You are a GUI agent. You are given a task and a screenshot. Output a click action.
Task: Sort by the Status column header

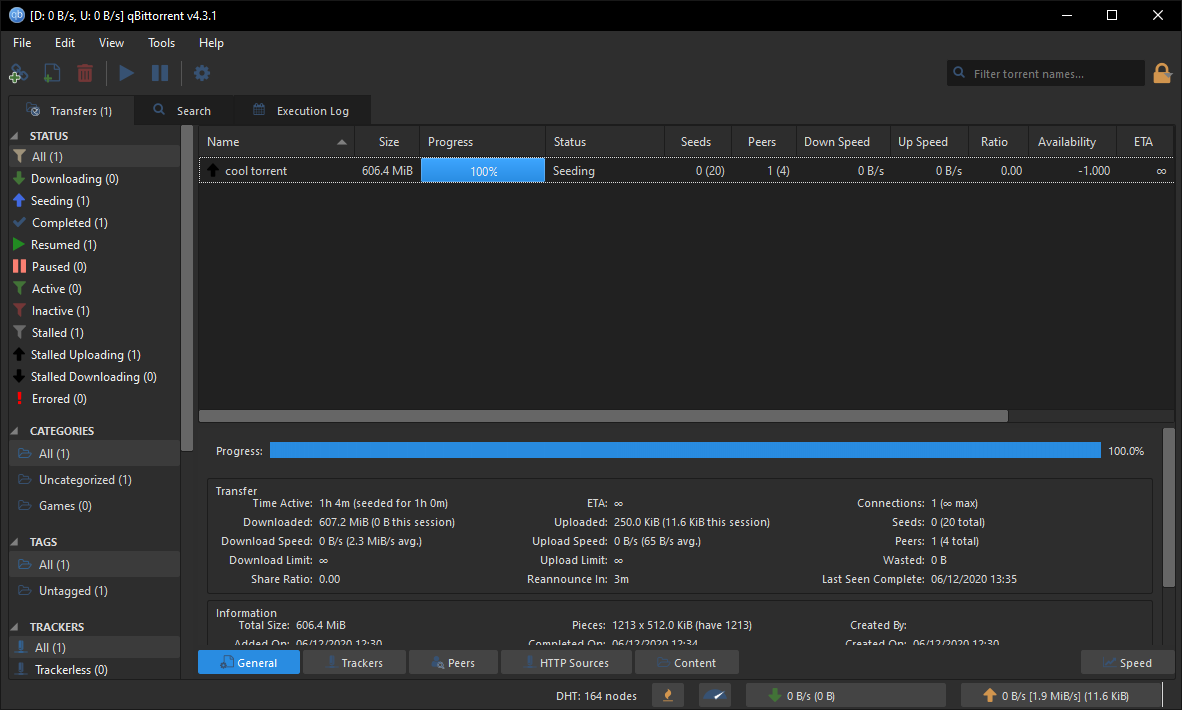[605, 142]
